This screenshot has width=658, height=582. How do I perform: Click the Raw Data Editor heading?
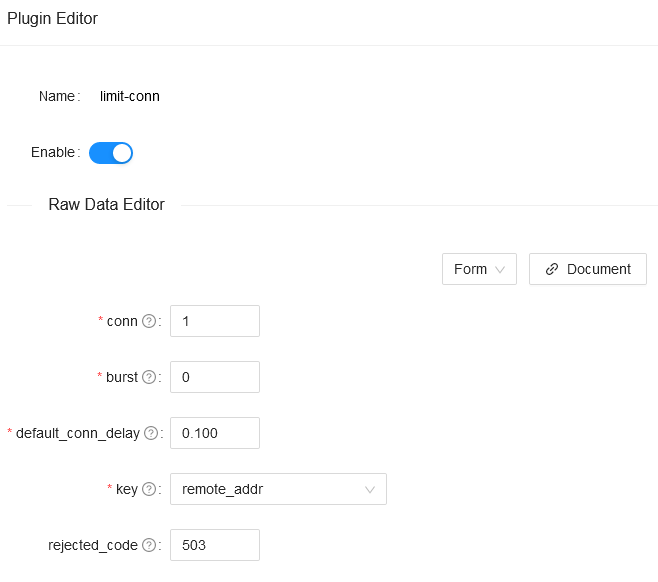point(107,204)
